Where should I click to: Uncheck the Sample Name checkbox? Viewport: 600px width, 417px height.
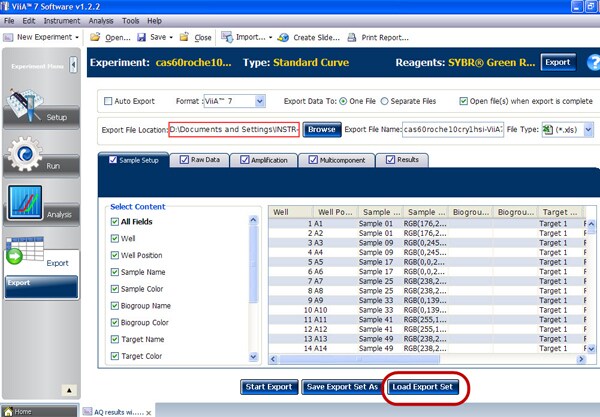[114, 272]
